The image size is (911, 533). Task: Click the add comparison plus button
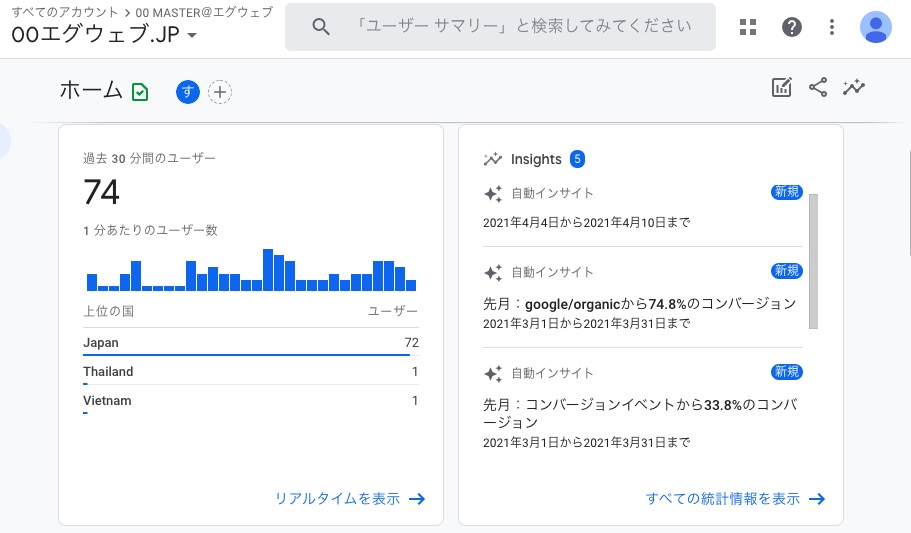pyautogui.click(x=220, y=92)
